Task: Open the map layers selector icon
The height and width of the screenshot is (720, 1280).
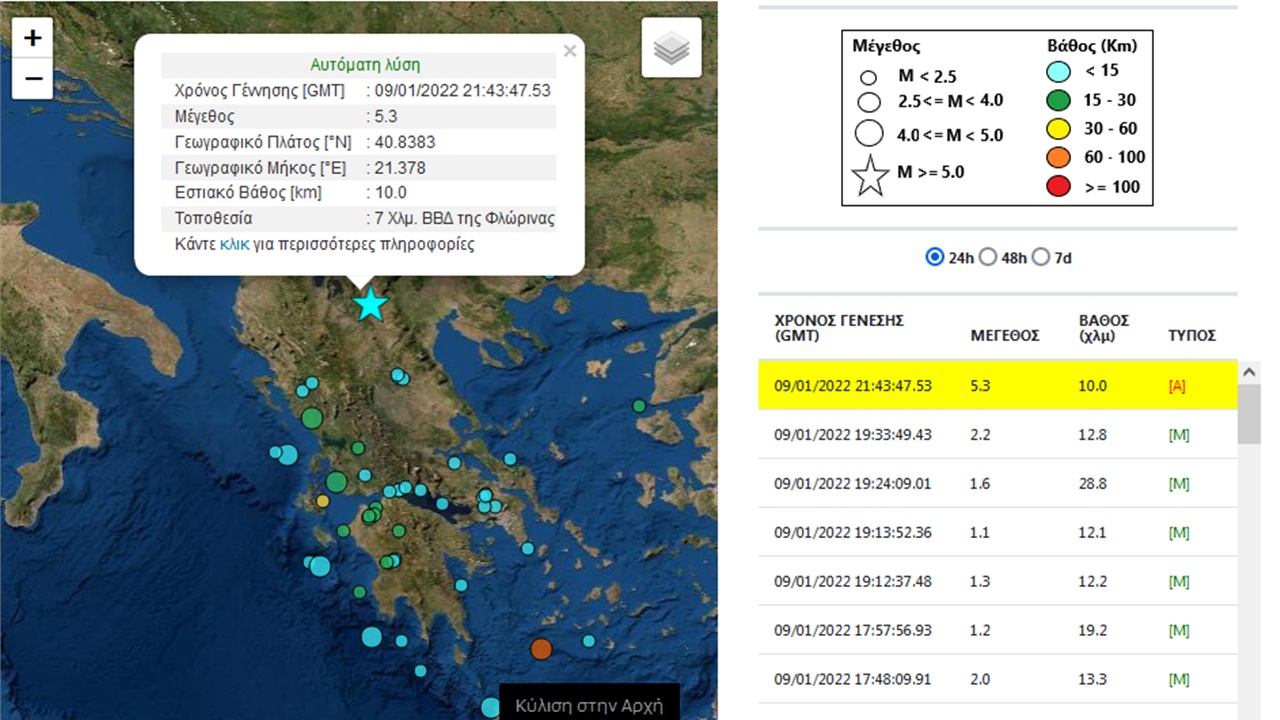Action: (671, 47)
